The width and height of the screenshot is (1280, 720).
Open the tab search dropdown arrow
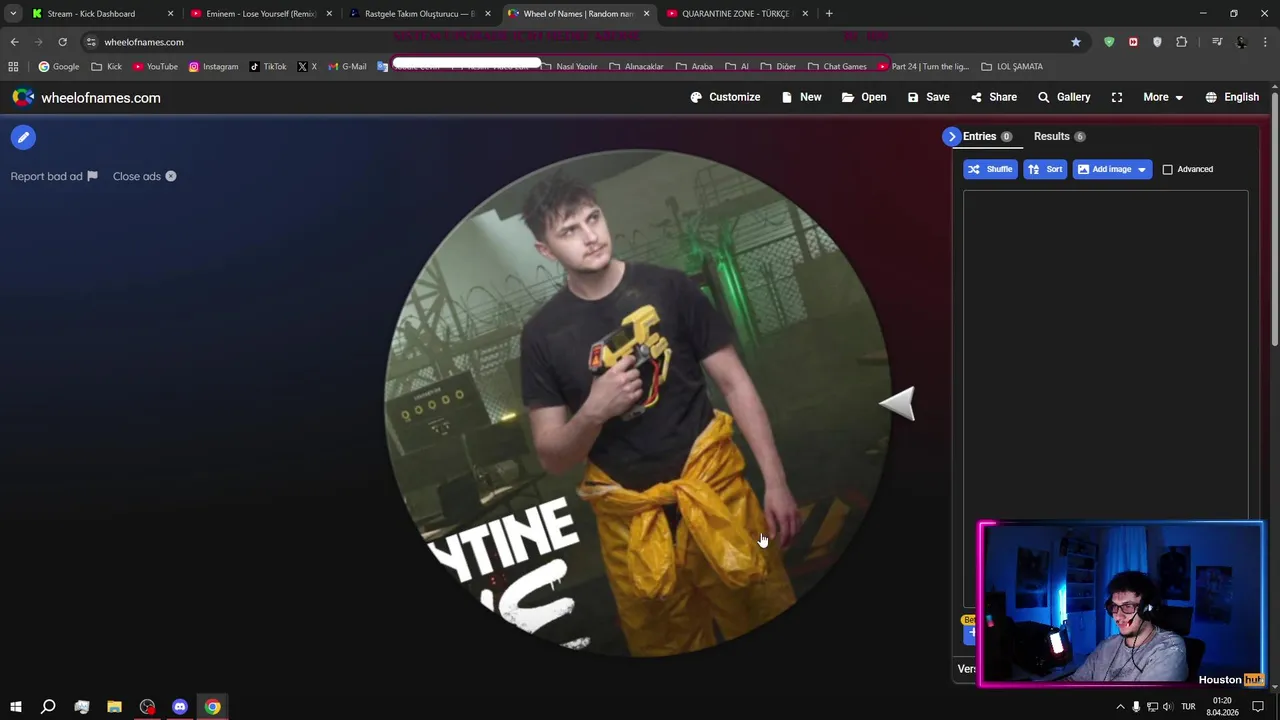[x=13, y=14]
